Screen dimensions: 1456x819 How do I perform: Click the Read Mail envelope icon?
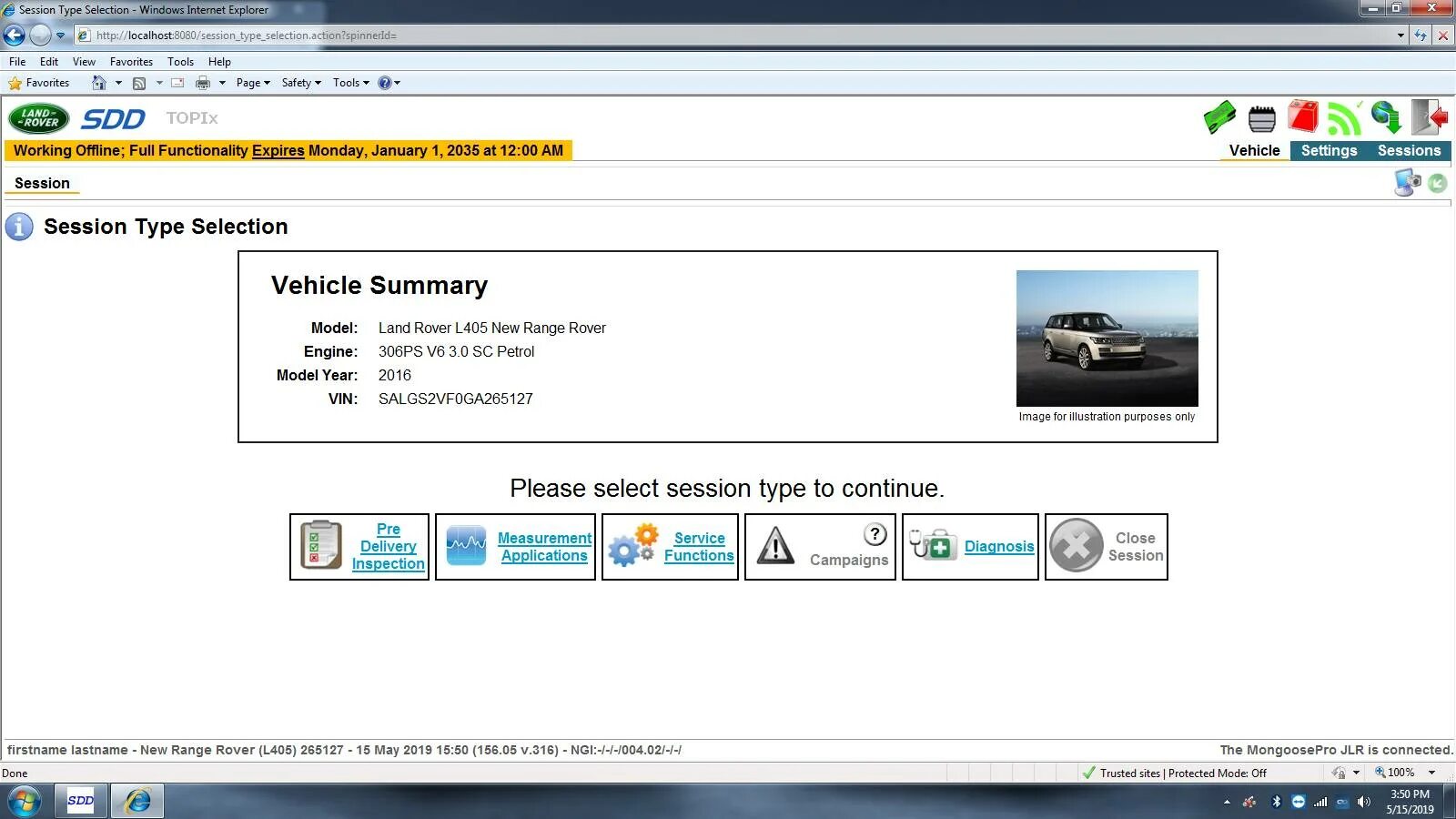177,83
